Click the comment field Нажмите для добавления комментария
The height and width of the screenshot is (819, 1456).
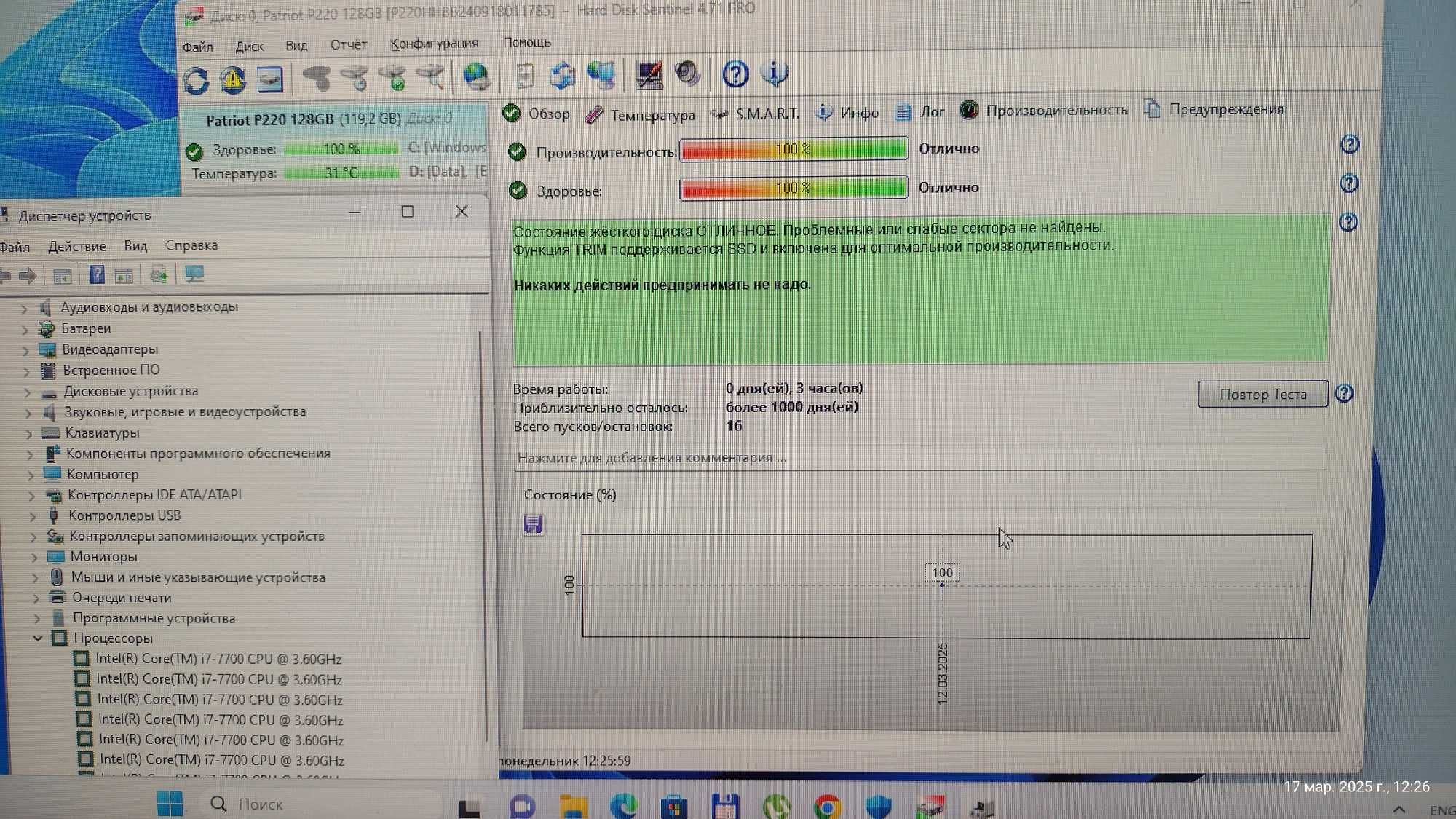[920, 457]
